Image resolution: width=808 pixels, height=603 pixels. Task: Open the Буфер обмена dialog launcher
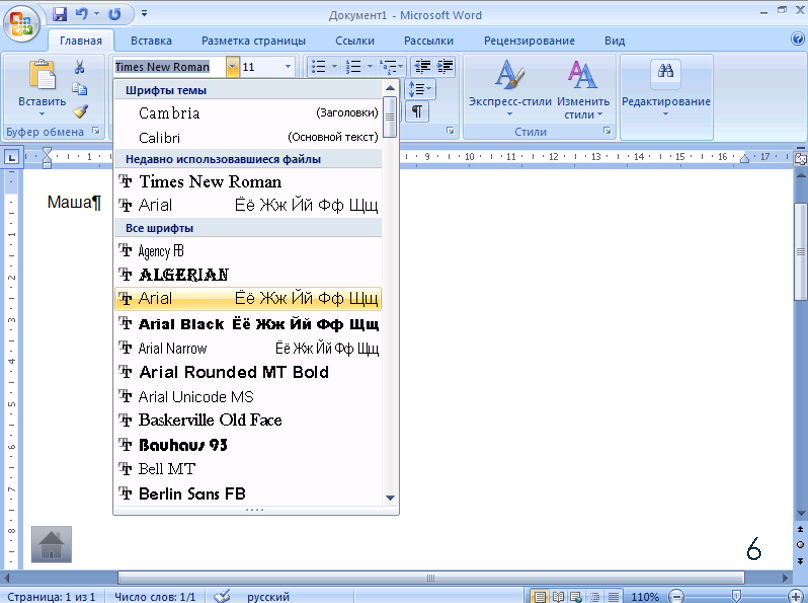pos(96,131)
